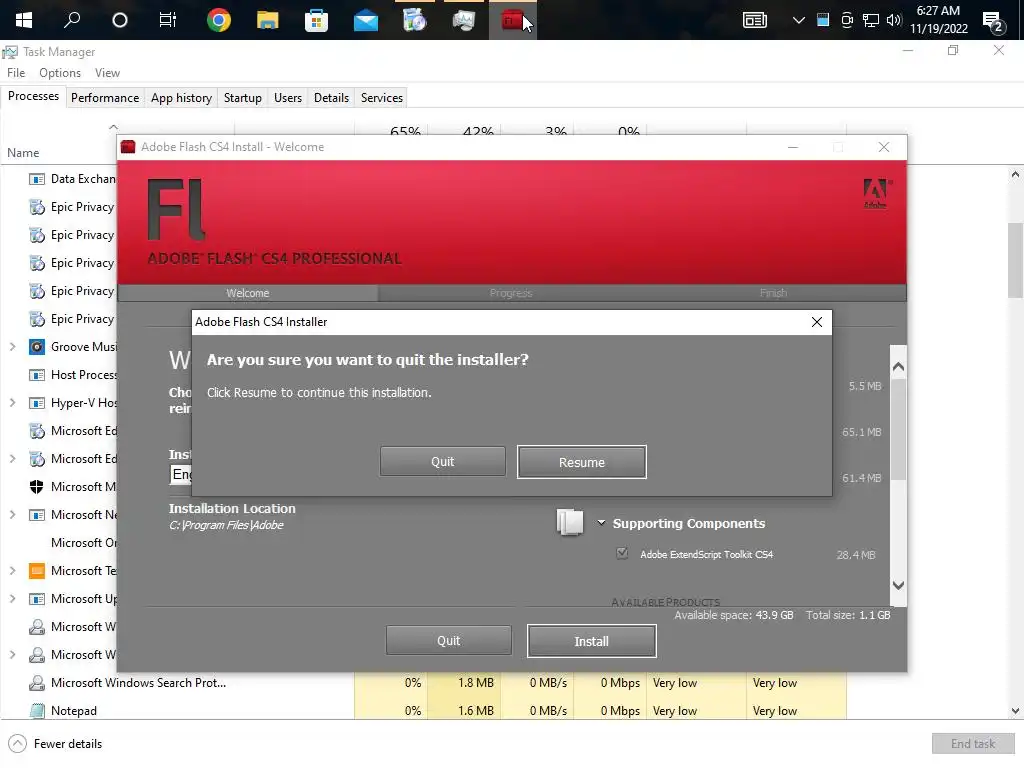Select the Processes tab
The width and height of the screenshot is (1024, 768).
(33, 96)
